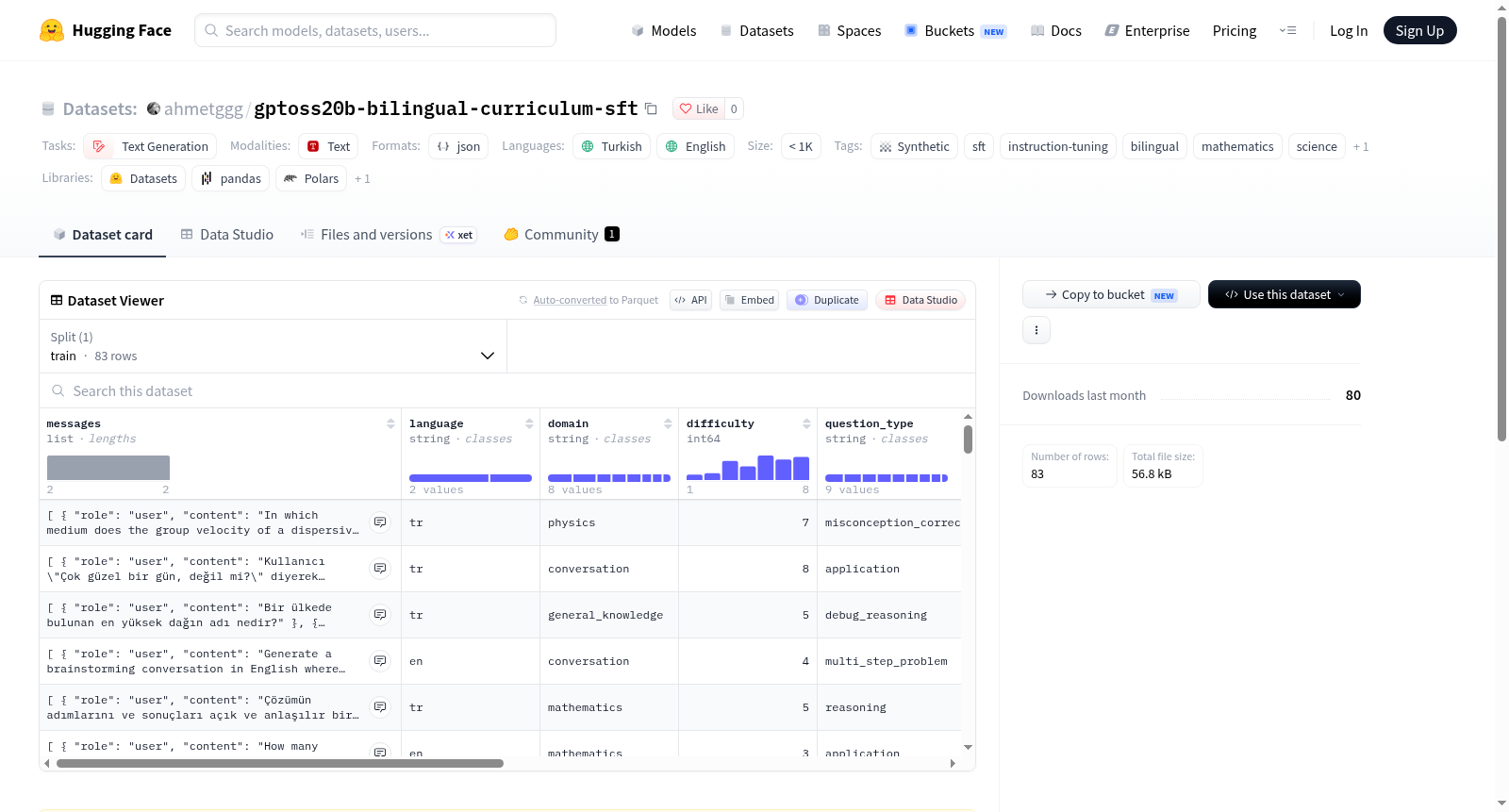1509x812 pixels.
Task: Click the domain values distribution bar
Action: (609, 478)
